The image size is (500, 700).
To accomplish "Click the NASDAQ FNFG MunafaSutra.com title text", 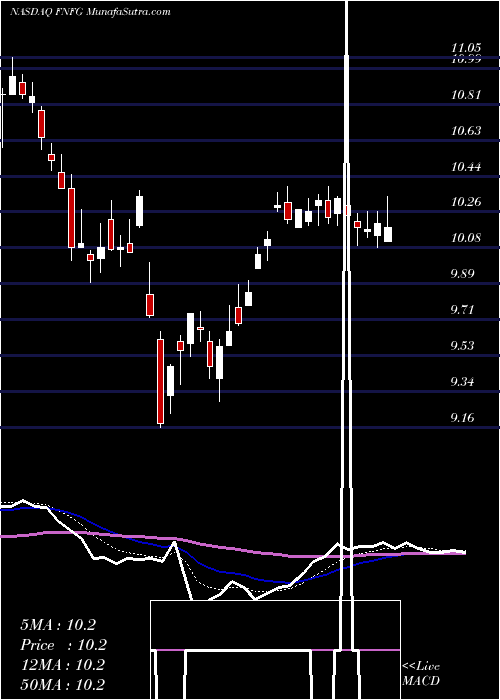I will click(x=90, y=12).
